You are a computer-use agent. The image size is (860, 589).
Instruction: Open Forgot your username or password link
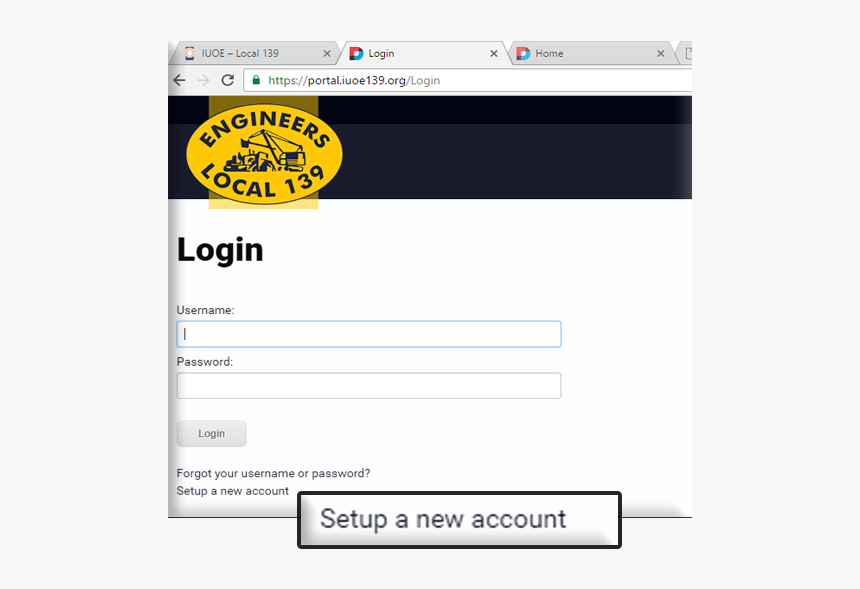click(x=273, y=473)
